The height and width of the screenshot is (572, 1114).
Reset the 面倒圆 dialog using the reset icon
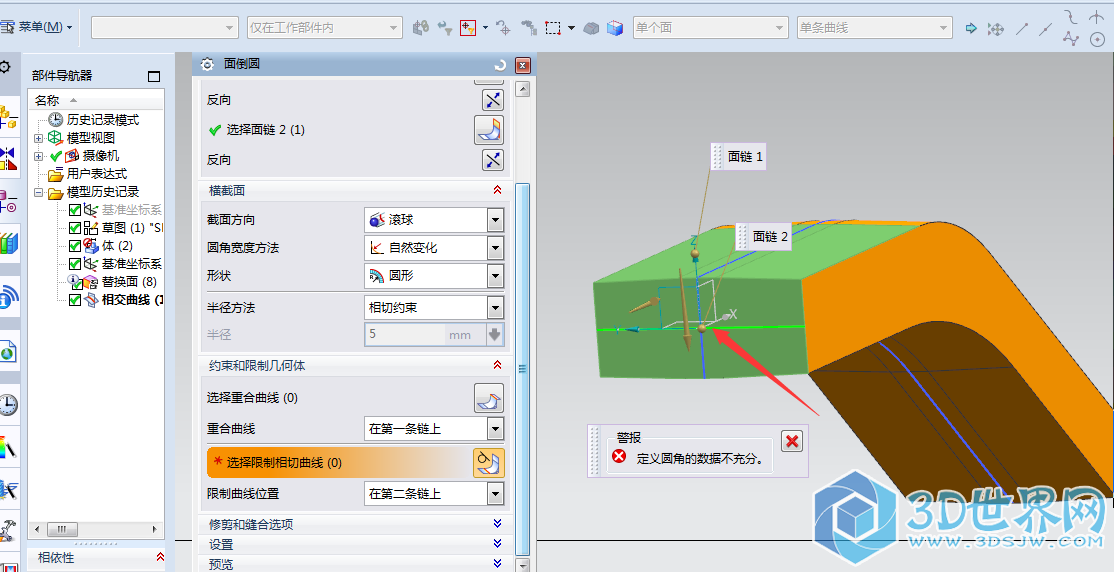(x=500, y=65)
